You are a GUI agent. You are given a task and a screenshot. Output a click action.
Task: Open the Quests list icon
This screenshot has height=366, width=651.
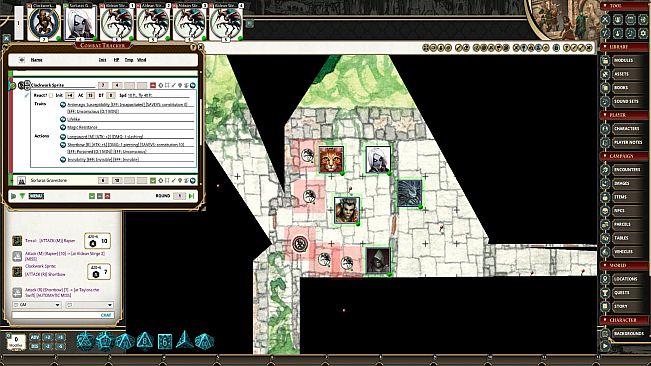[605, 293]
